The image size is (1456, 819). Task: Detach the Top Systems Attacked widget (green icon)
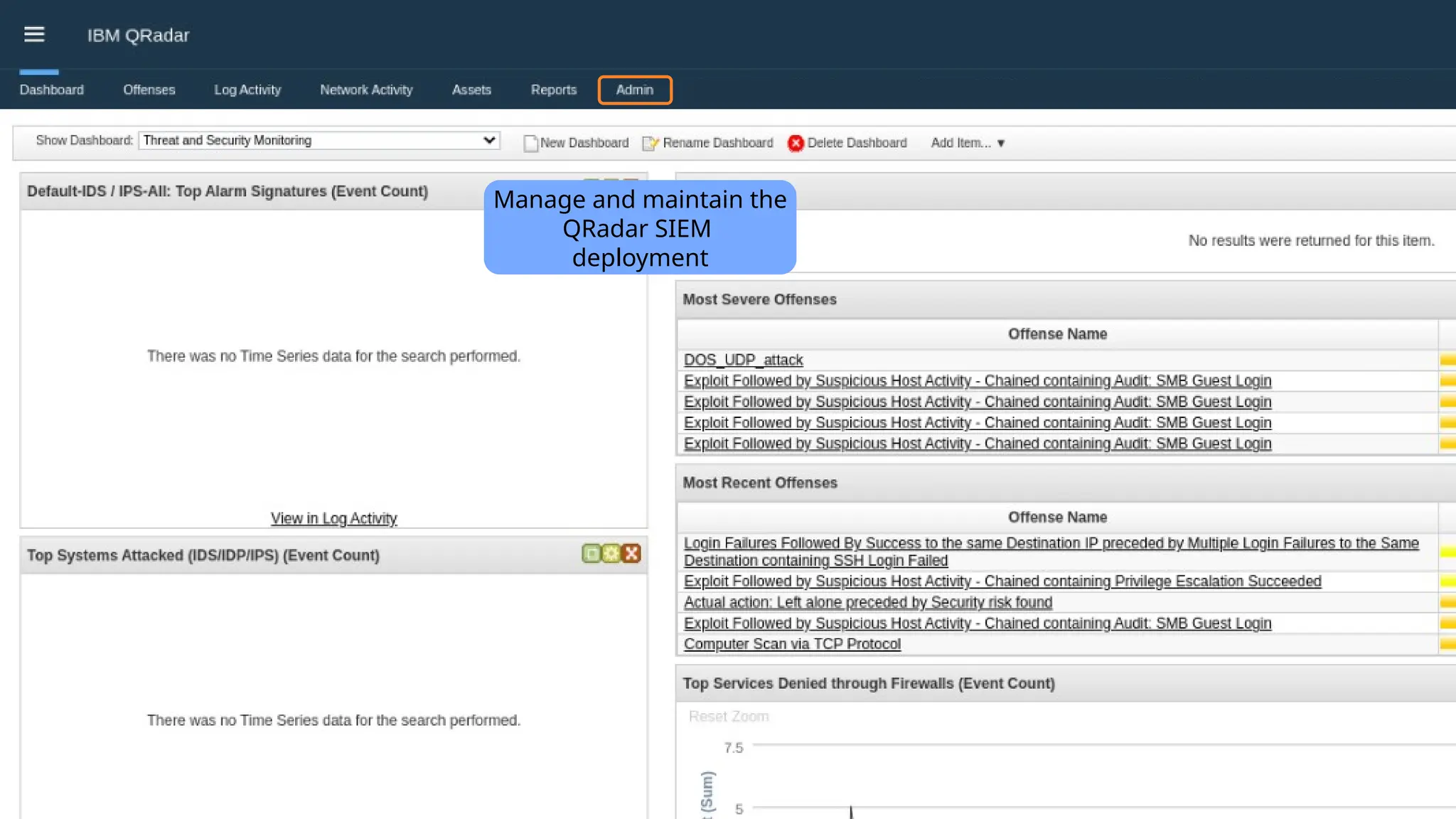pos(591,554)
